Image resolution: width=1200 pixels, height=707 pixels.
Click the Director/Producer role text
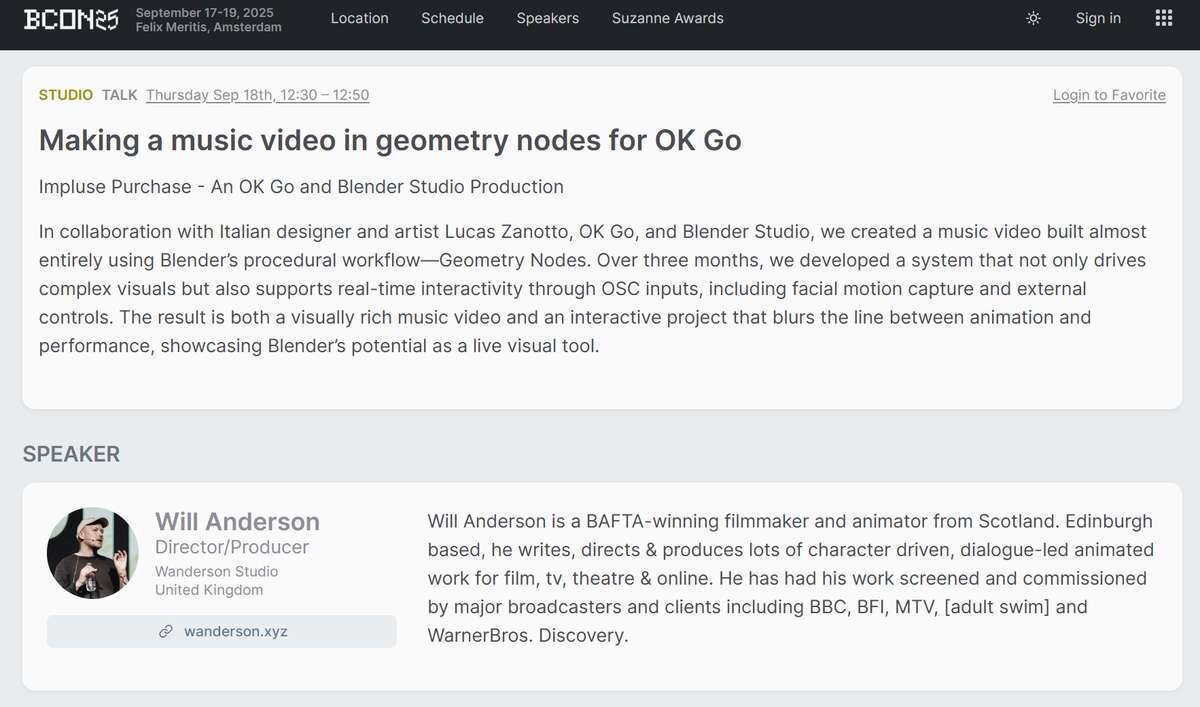tap(232, 547)
